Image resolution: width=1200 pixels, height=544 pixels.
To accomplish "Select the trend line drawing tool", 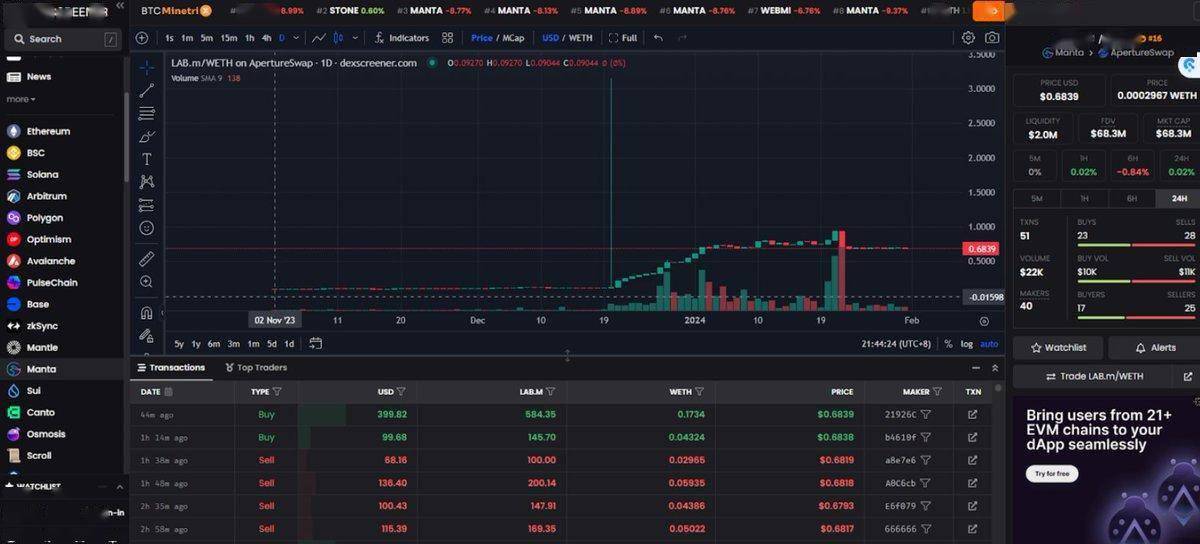I will click(x=146, y=90).
